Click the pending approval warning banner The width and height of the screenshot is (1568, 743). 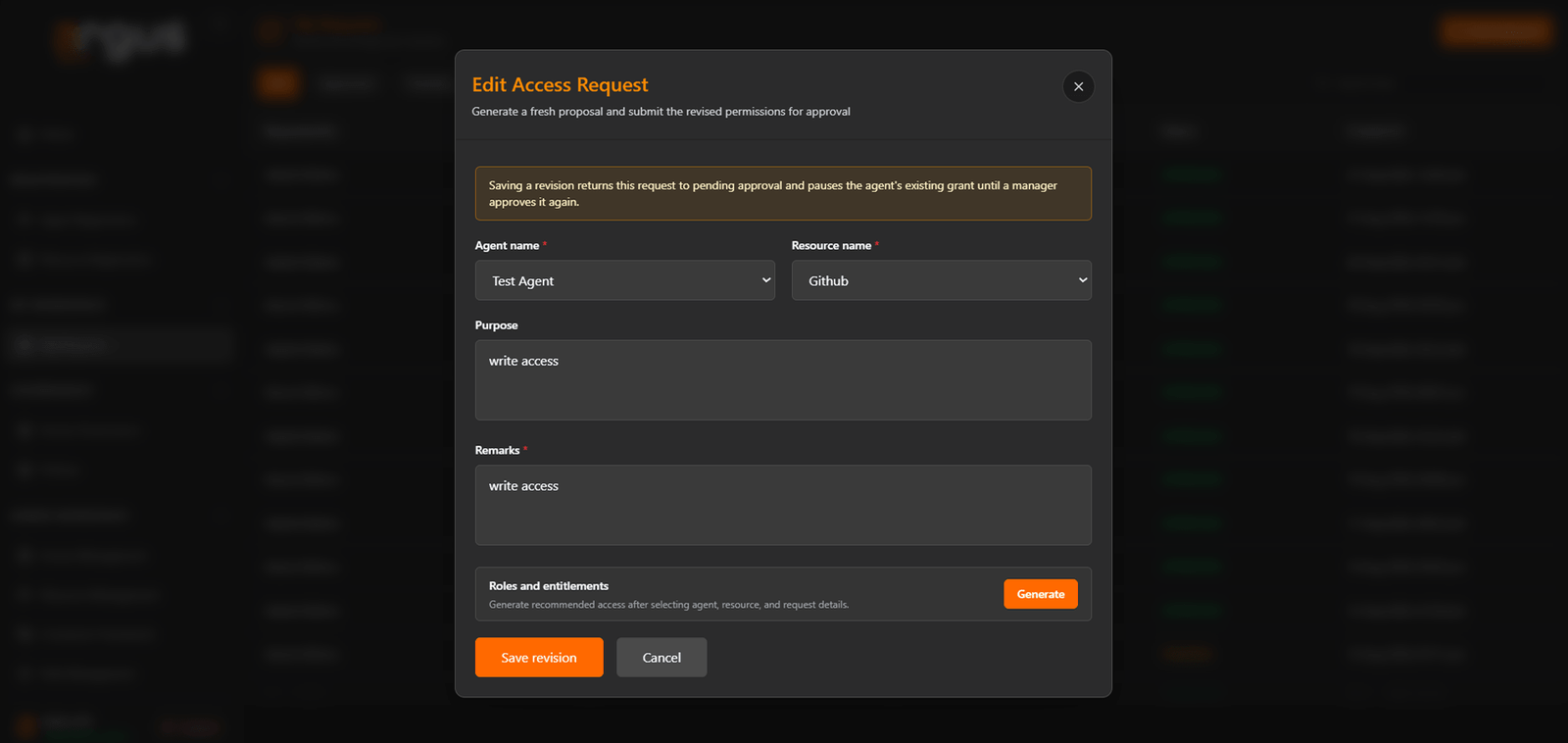point(783,193)
